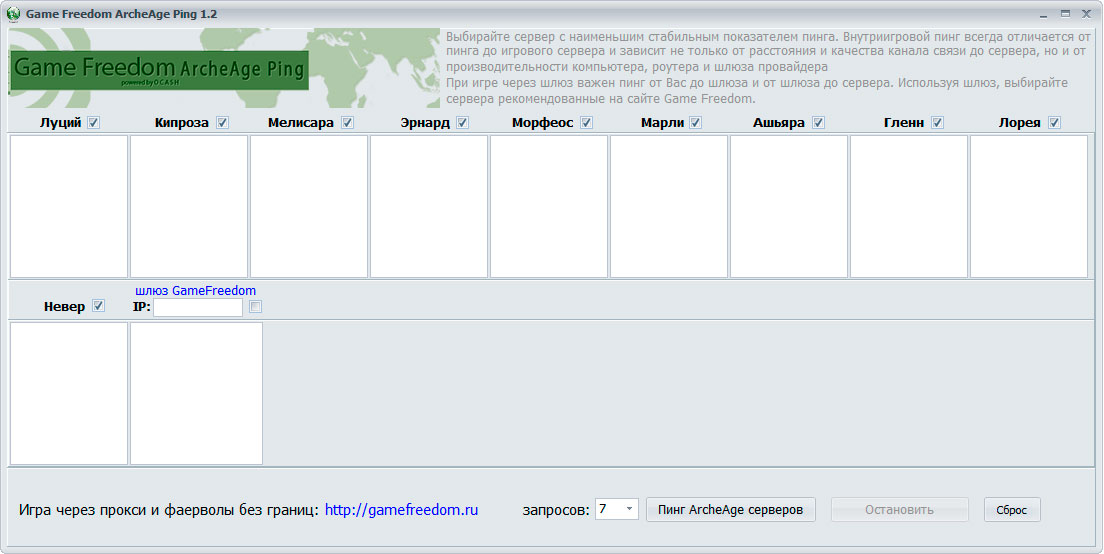This screenshot has width=1104, height=554.
Task: Click the Невер results box
Action: pos(69,394)
